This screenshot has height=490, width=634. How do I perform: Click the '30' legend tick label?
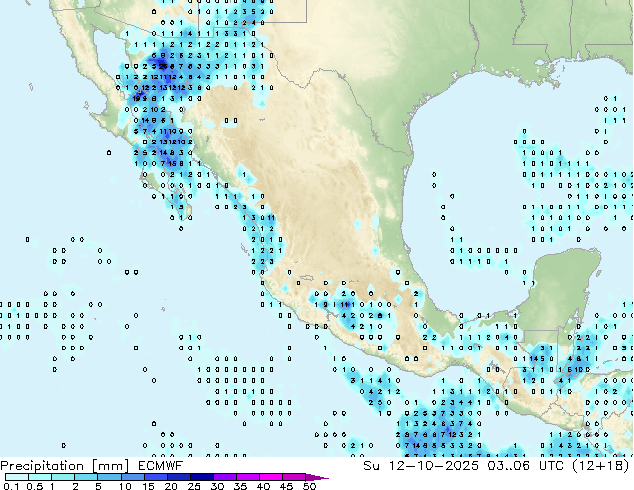coord(217,486)
